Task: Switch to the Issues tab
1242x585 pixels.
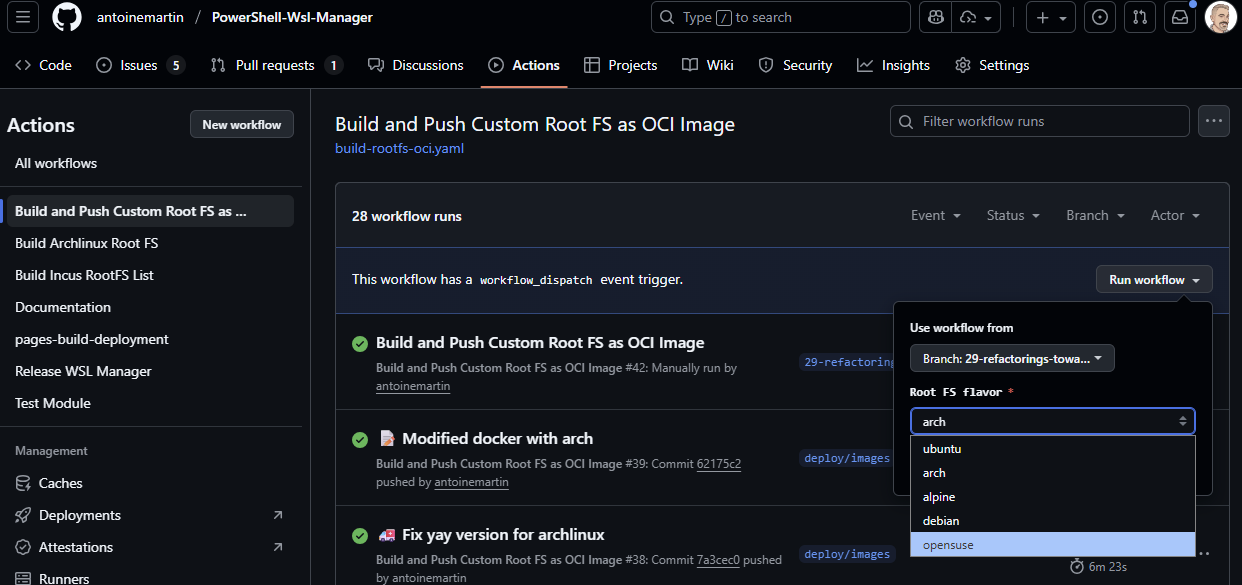Action: [x=140, y=65]
